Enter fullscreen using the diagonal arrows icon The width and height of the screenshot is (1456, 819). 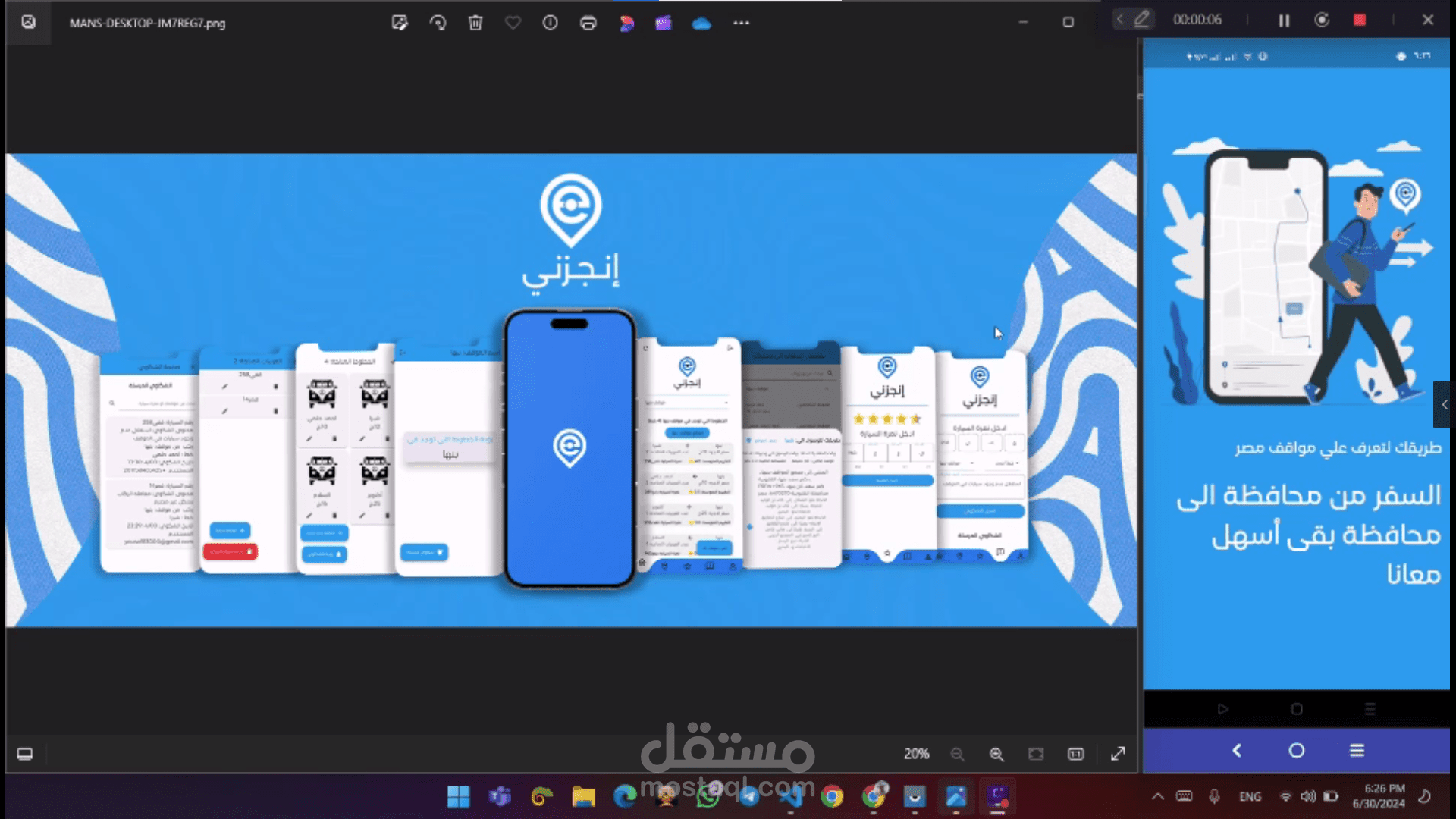(x=1118, y=754)
